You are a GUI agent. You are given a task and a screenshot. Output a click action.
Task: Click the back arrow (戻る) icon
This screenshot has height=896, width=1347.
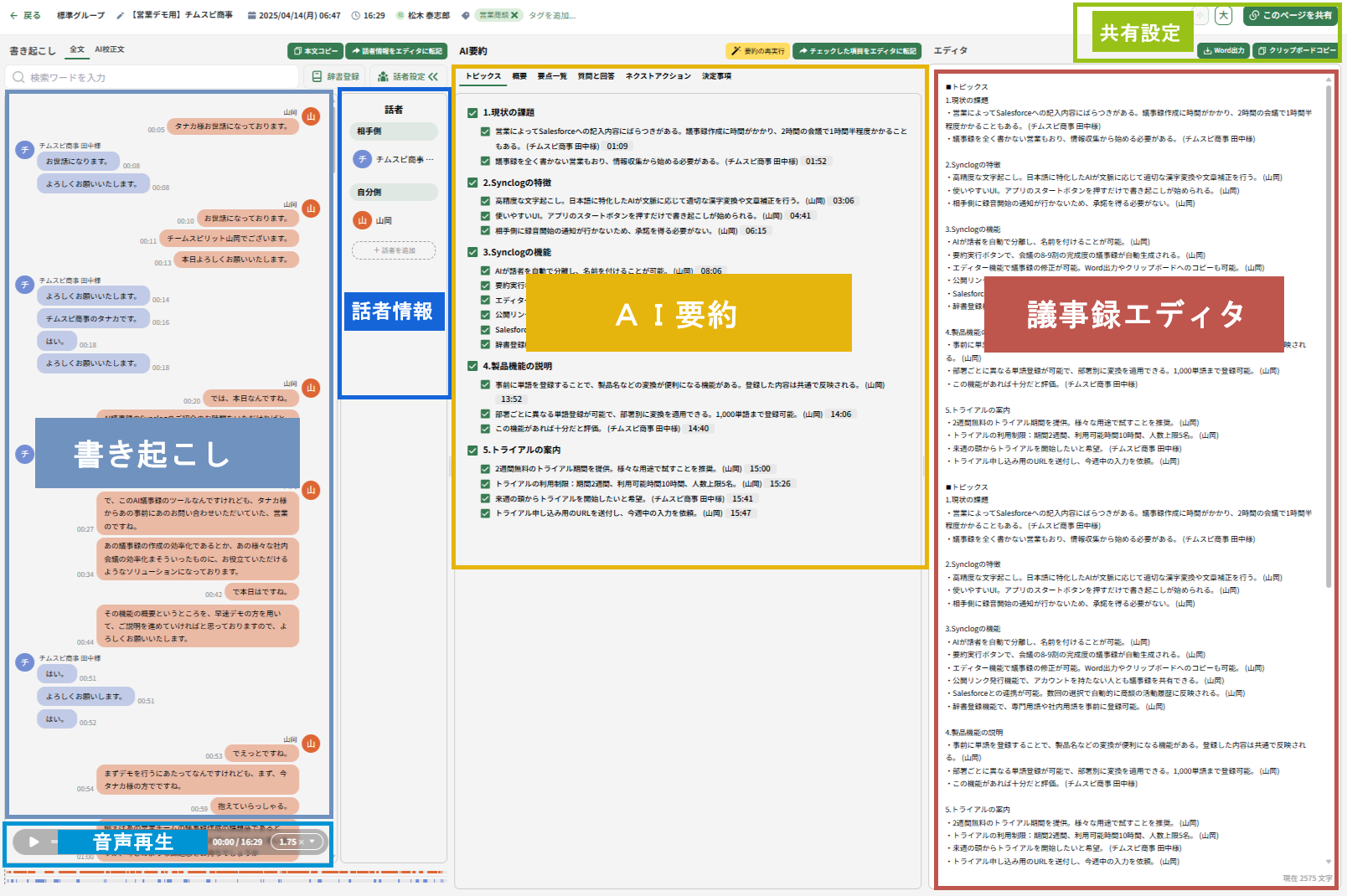[14, 15]
